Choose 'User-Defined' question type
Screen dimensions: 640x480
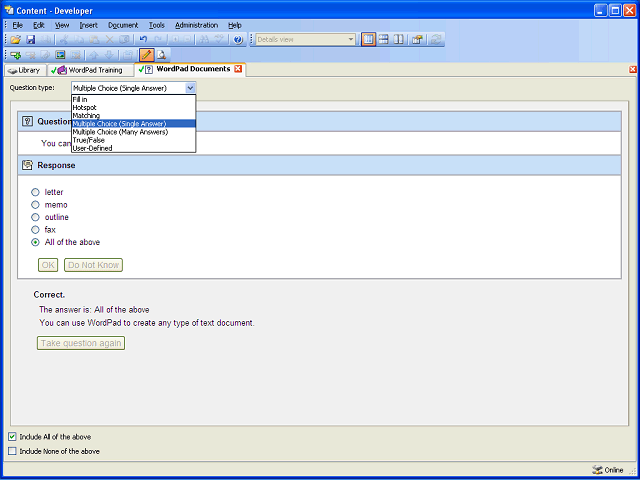click(133, 148)
